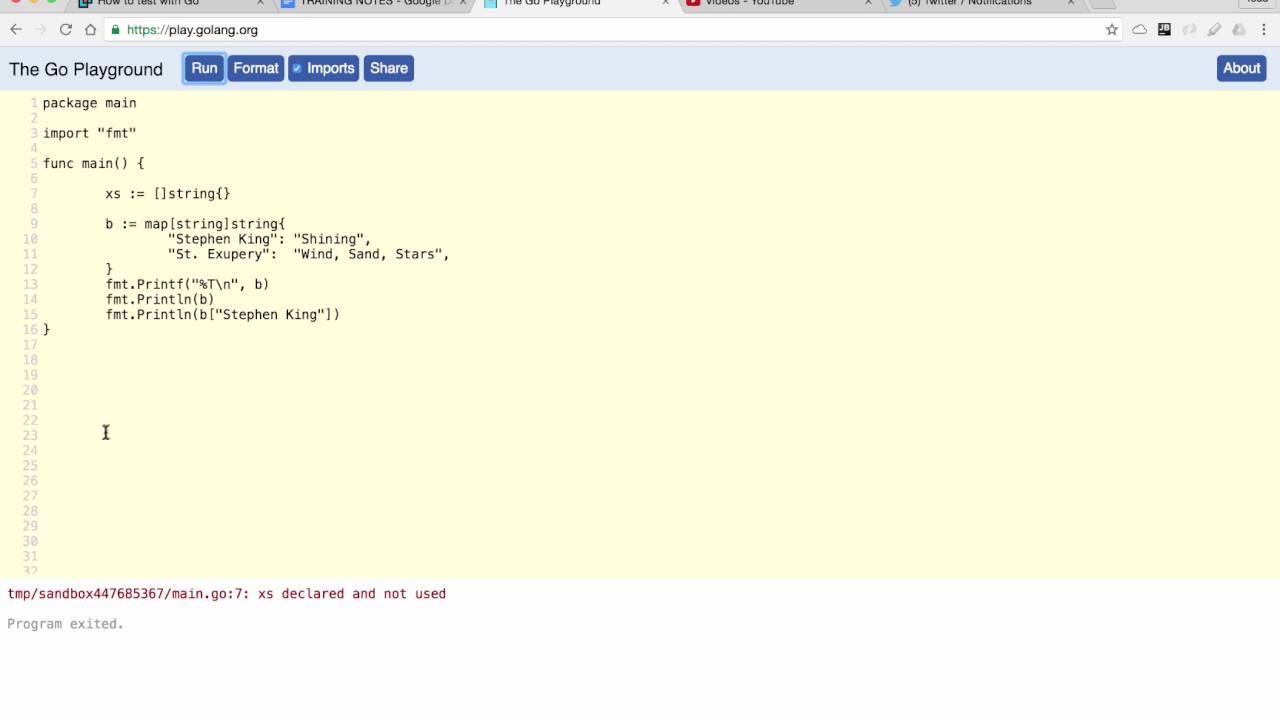Click the play.golang.org address bar
1280x720 pixels.
point(600,30)
